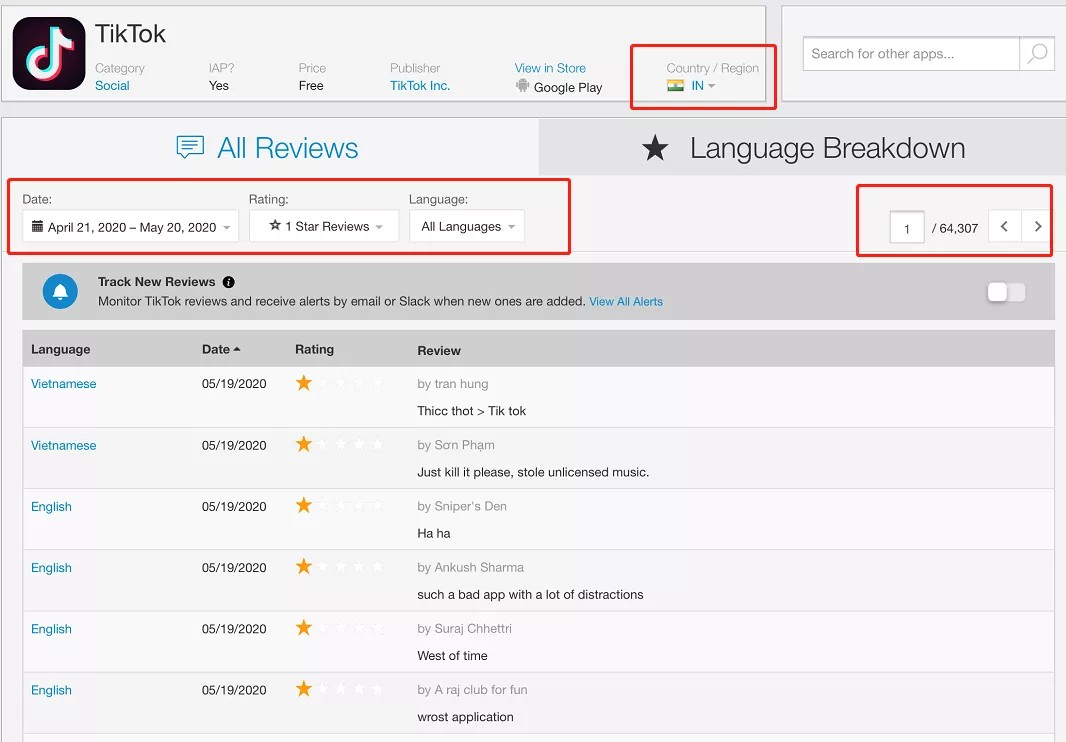The image size is (1066, 742).
Task: Click the star rating in tran hung's review
Action: point(339,383)
